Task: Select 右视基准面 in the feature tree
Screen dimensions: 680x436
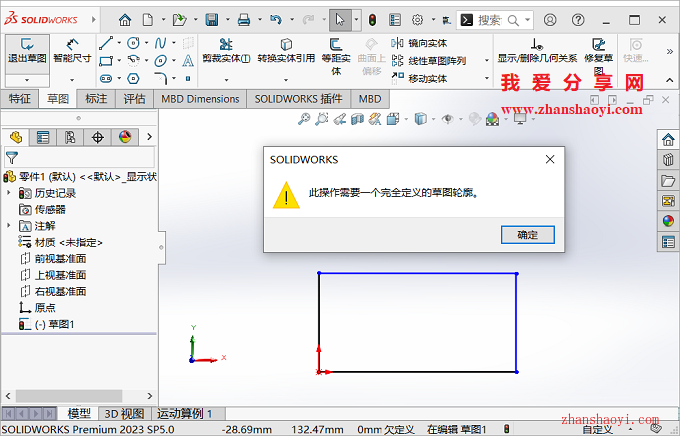Action: pos(54,291)
